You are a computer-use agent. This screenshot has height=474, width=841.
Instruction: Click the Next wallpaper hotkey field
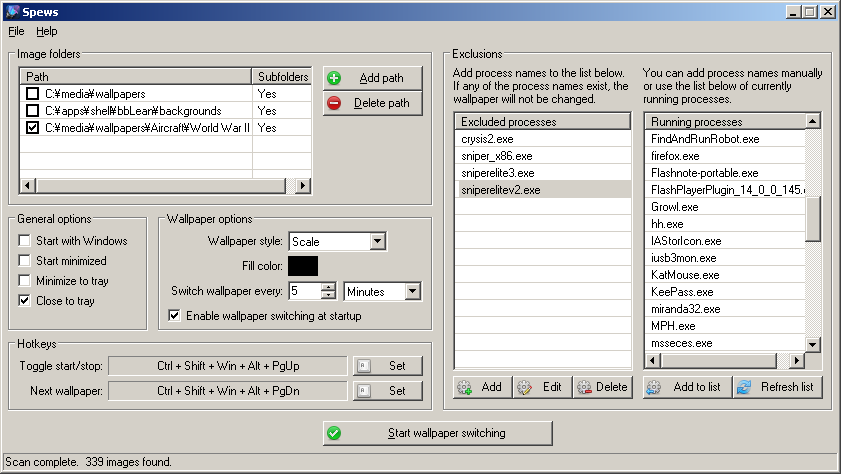(x=228, y=391)
